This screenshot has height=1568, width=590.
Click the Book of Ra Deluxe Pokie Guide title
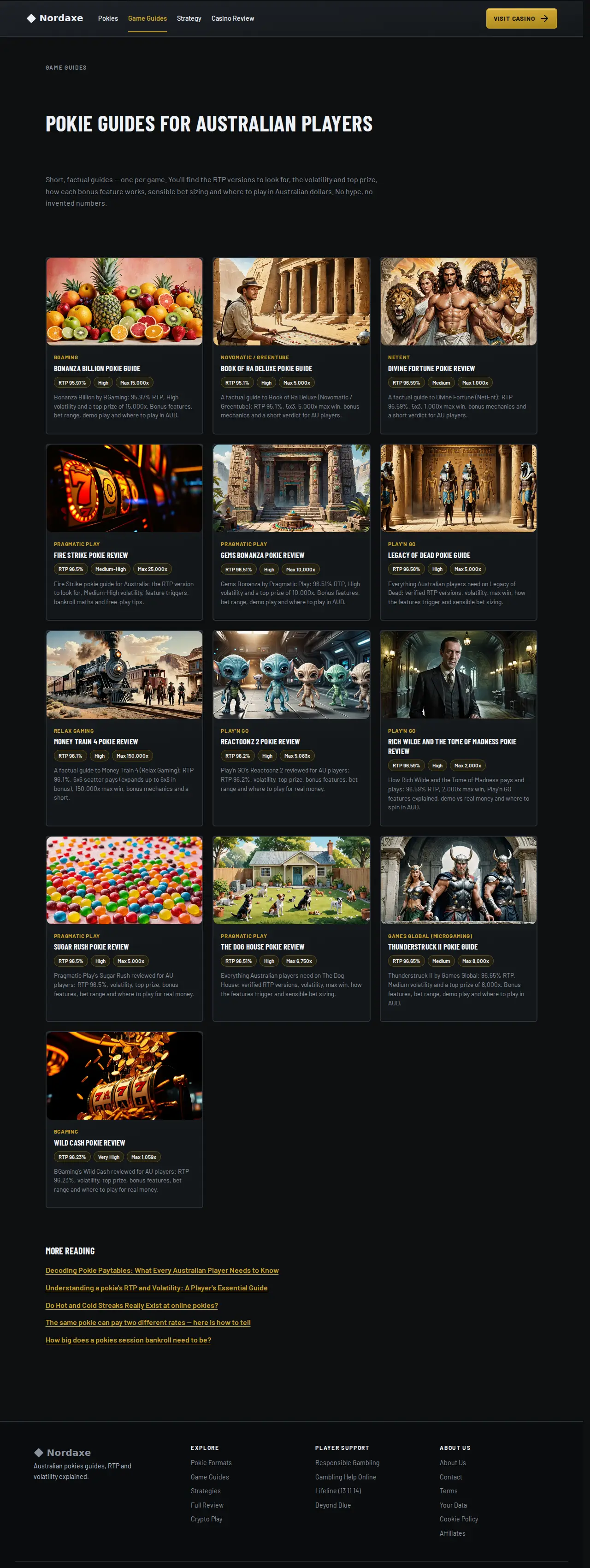click(x=266, y=368)
